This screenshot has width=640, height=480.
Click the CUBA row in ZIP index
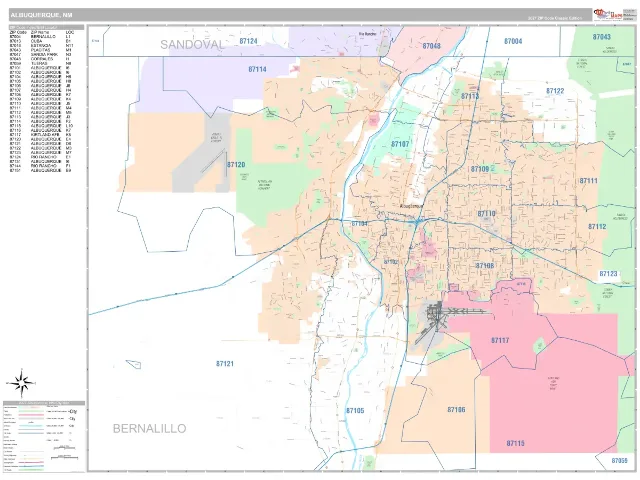pyautogui.click(x=42, y=41)
